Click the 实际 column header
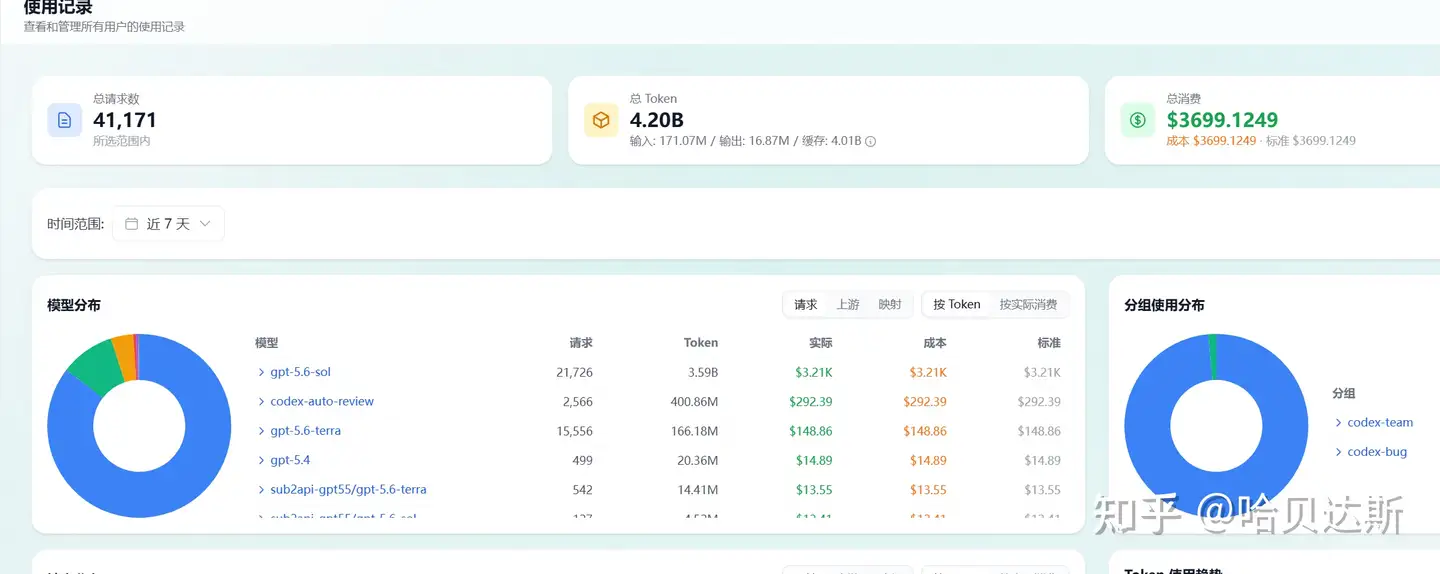1440x574 pixels. tap(821, 343)
